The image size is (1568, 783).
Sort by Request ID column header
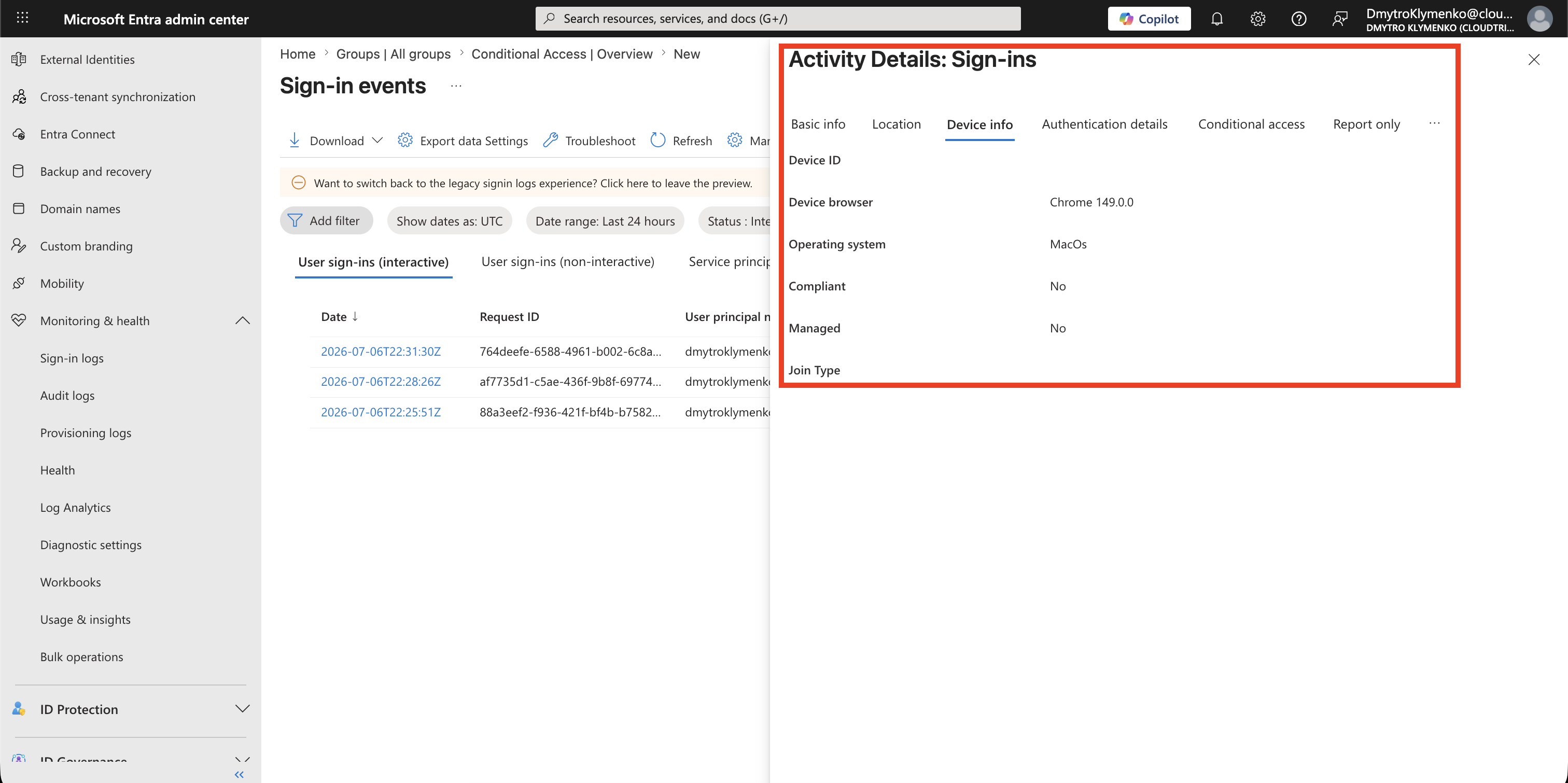coord(509,317)
